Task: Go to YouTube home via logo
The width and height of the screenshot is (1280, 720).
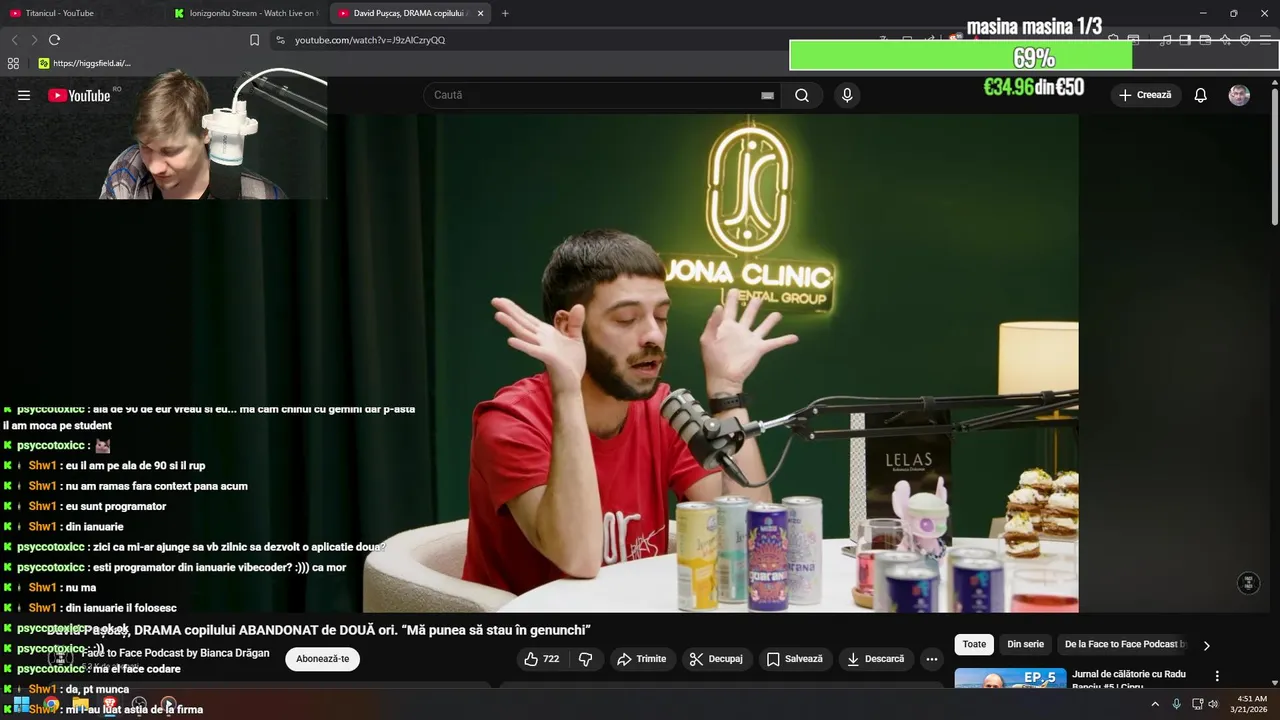Action: [80, 95]
